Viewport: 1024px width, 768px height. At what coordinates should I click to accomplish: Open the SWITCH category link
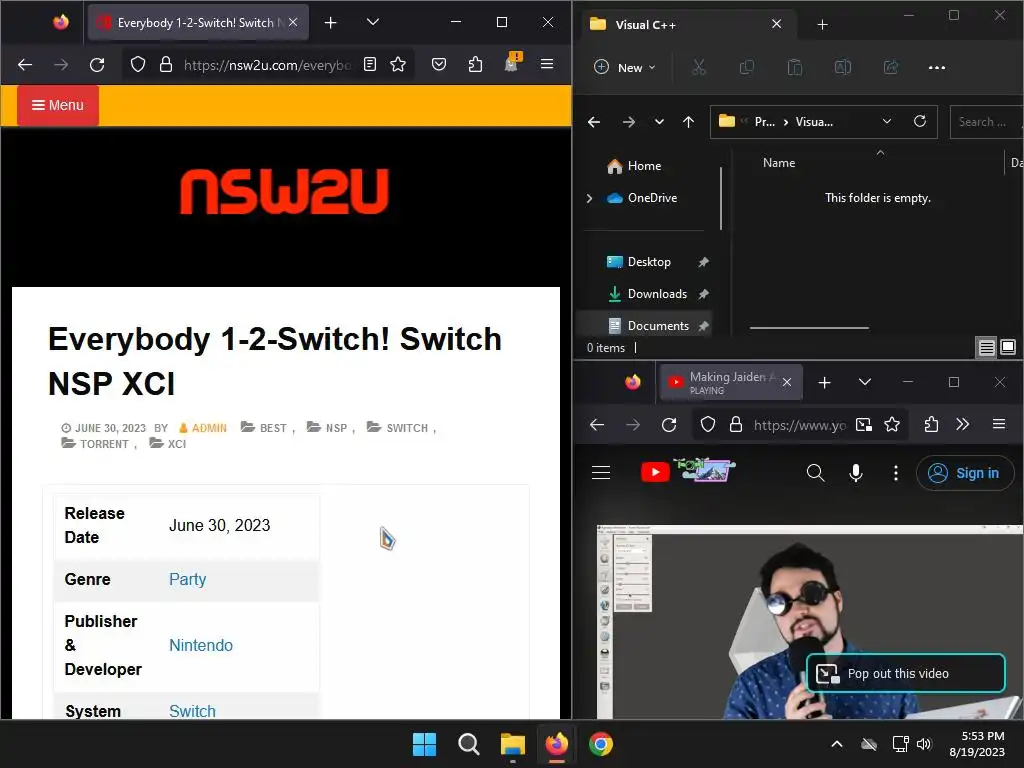point(407,428)
